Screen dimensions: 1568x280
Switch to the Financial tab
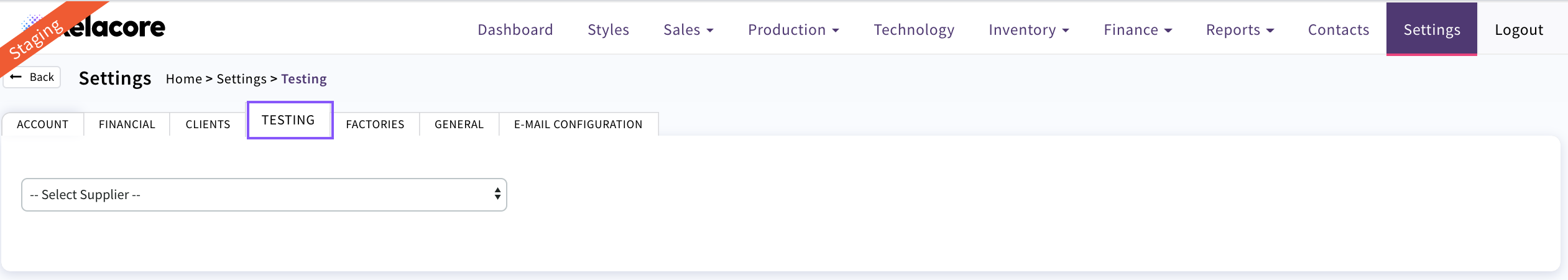(x=127, y=124)
